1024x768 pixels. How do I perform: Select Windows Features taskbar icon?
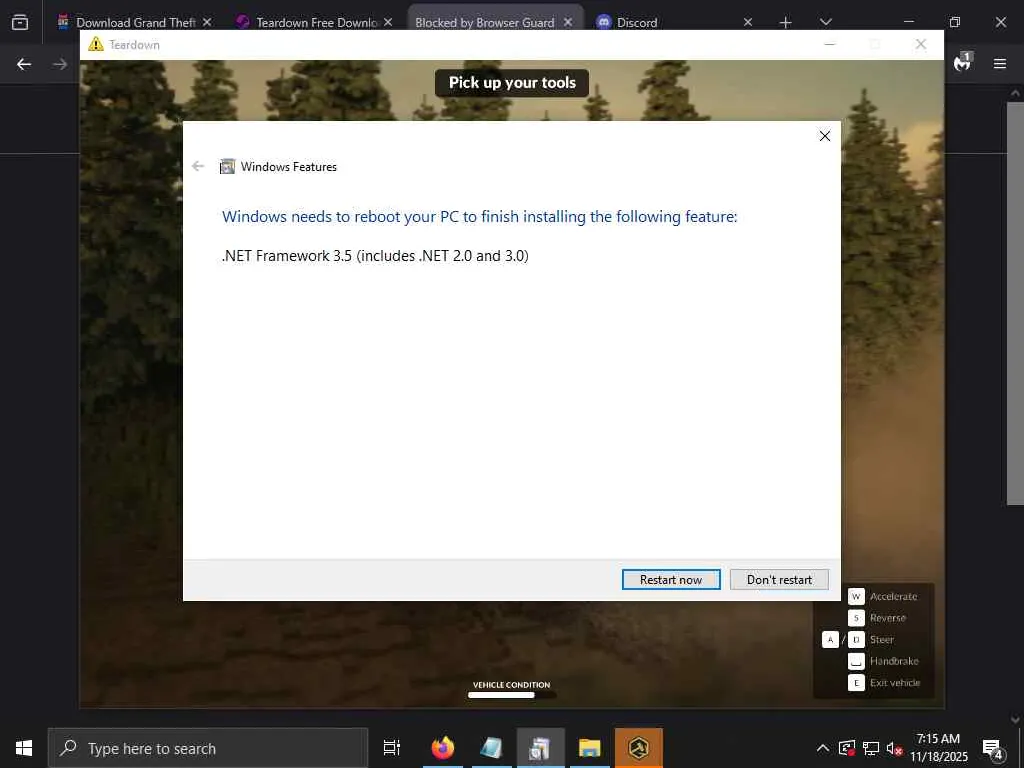coord(540,748)
